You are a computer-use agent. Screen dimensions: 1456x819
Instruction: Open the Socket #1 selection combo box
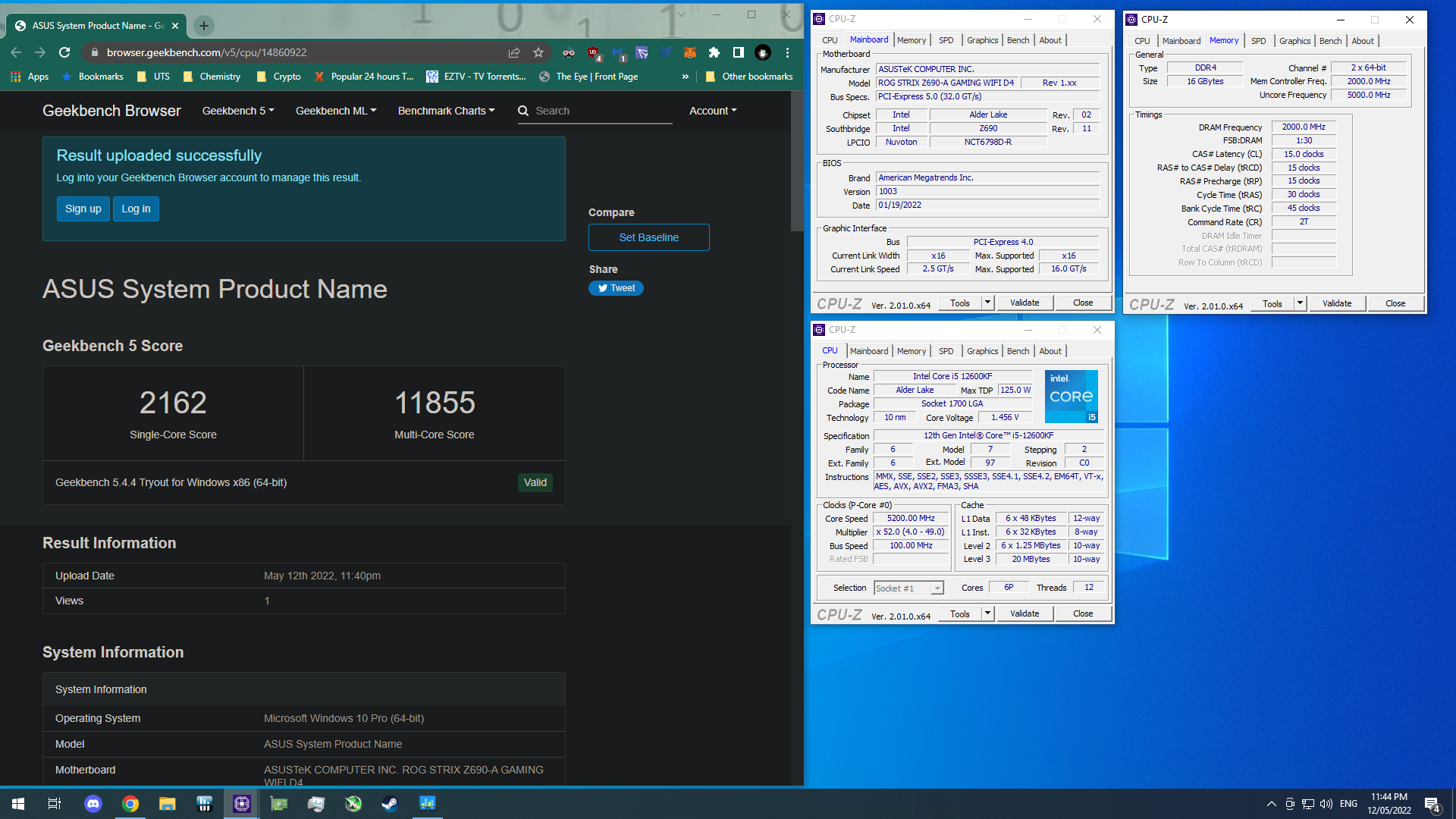908,588
